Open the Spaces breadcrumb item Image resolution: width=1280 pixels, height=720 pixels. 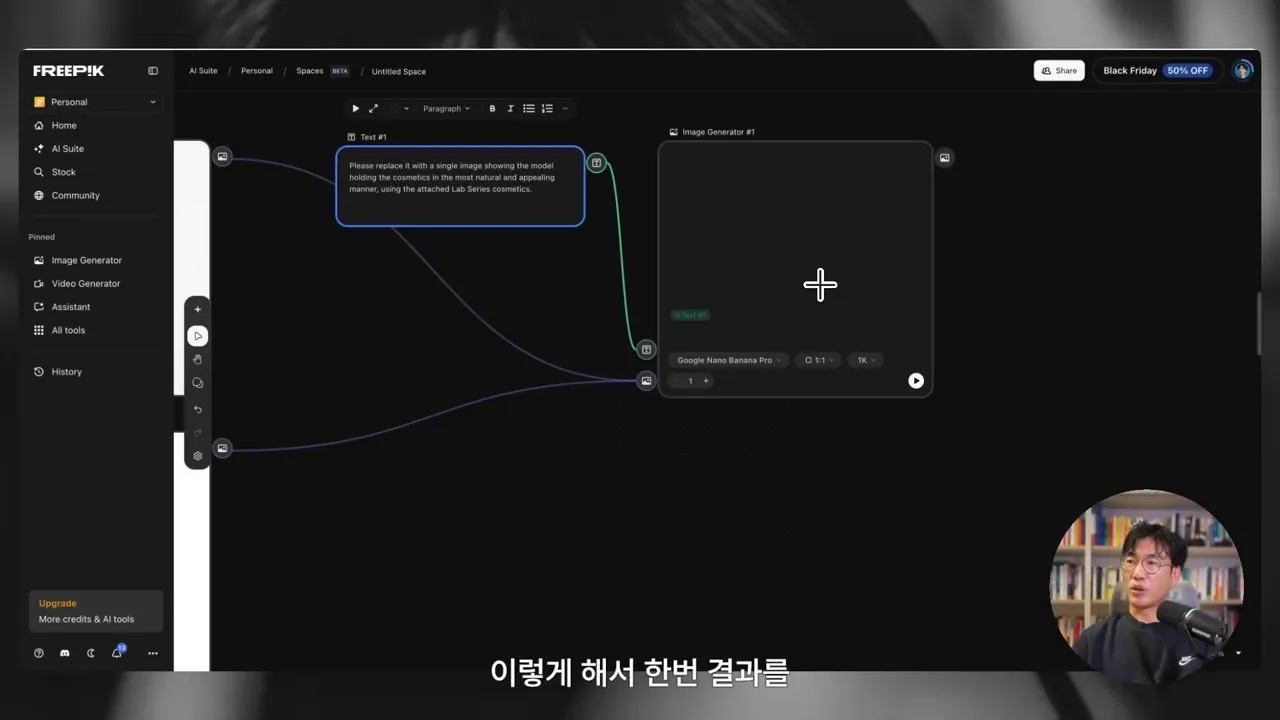[310, 71]
